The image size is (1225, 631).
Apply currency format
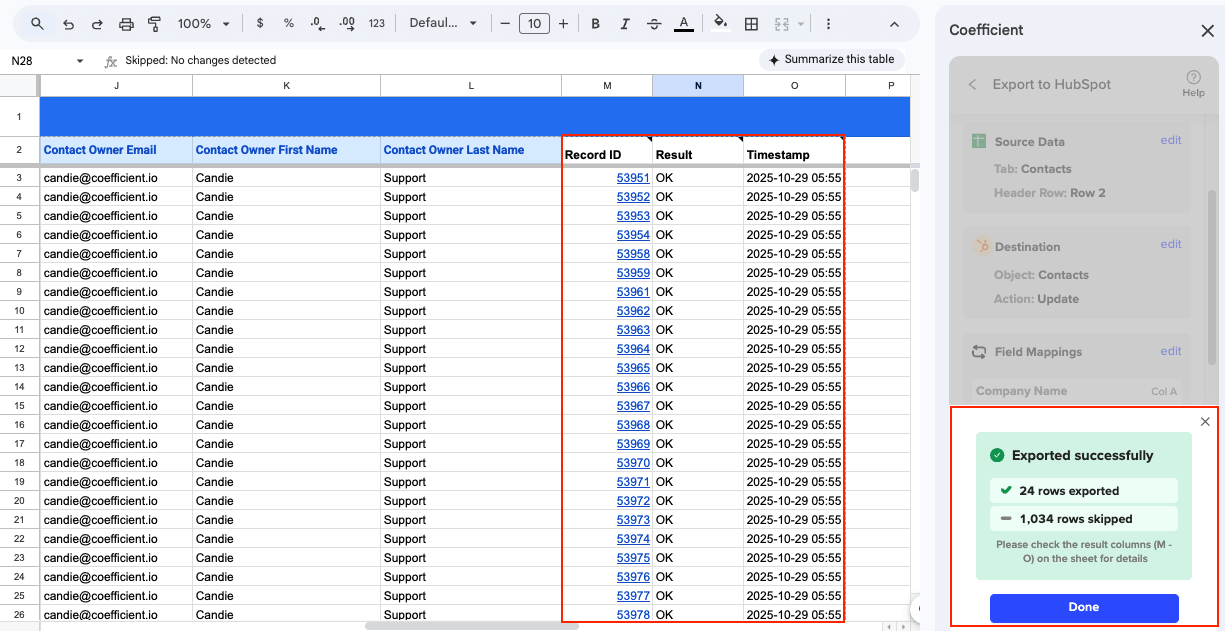(260, 23)
